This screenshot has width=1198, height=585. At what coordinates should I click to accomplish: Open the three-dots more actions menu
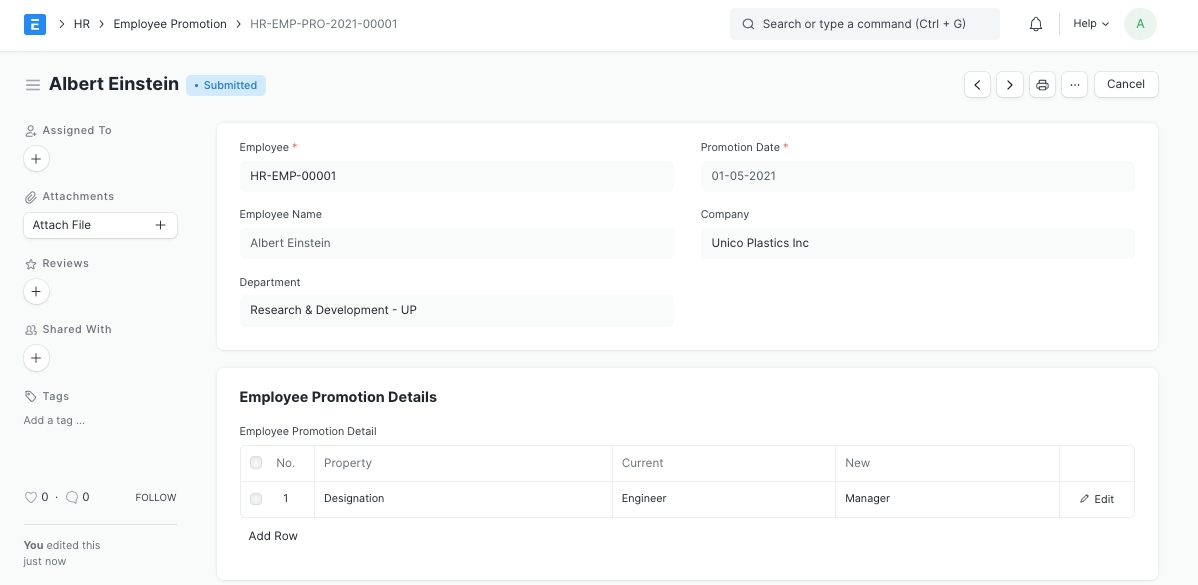coord(1074,85)
